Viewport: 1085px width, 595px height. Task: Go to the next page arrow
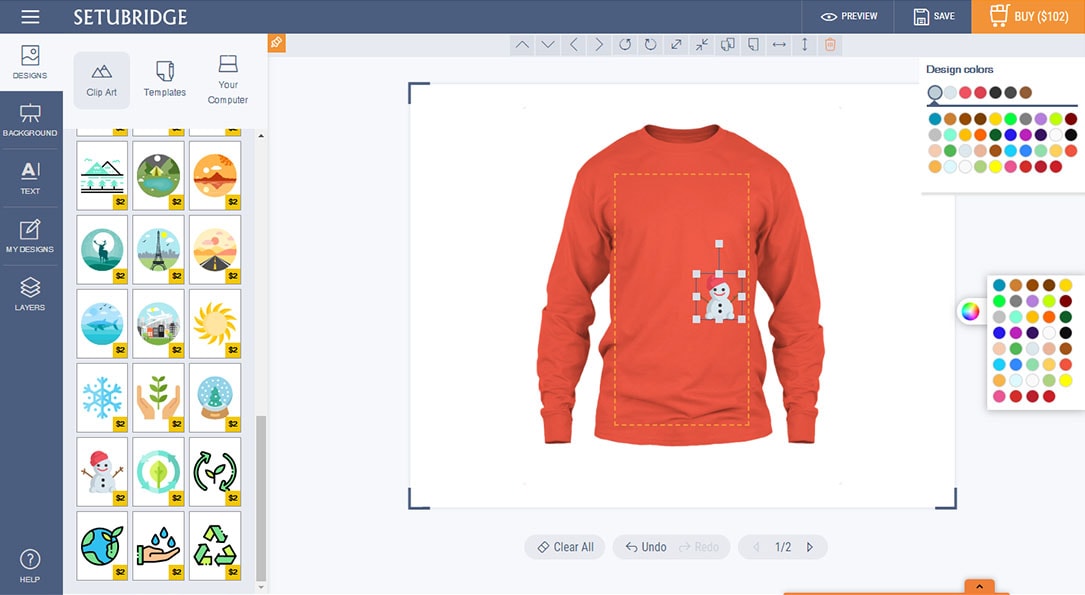click(810, 547)
